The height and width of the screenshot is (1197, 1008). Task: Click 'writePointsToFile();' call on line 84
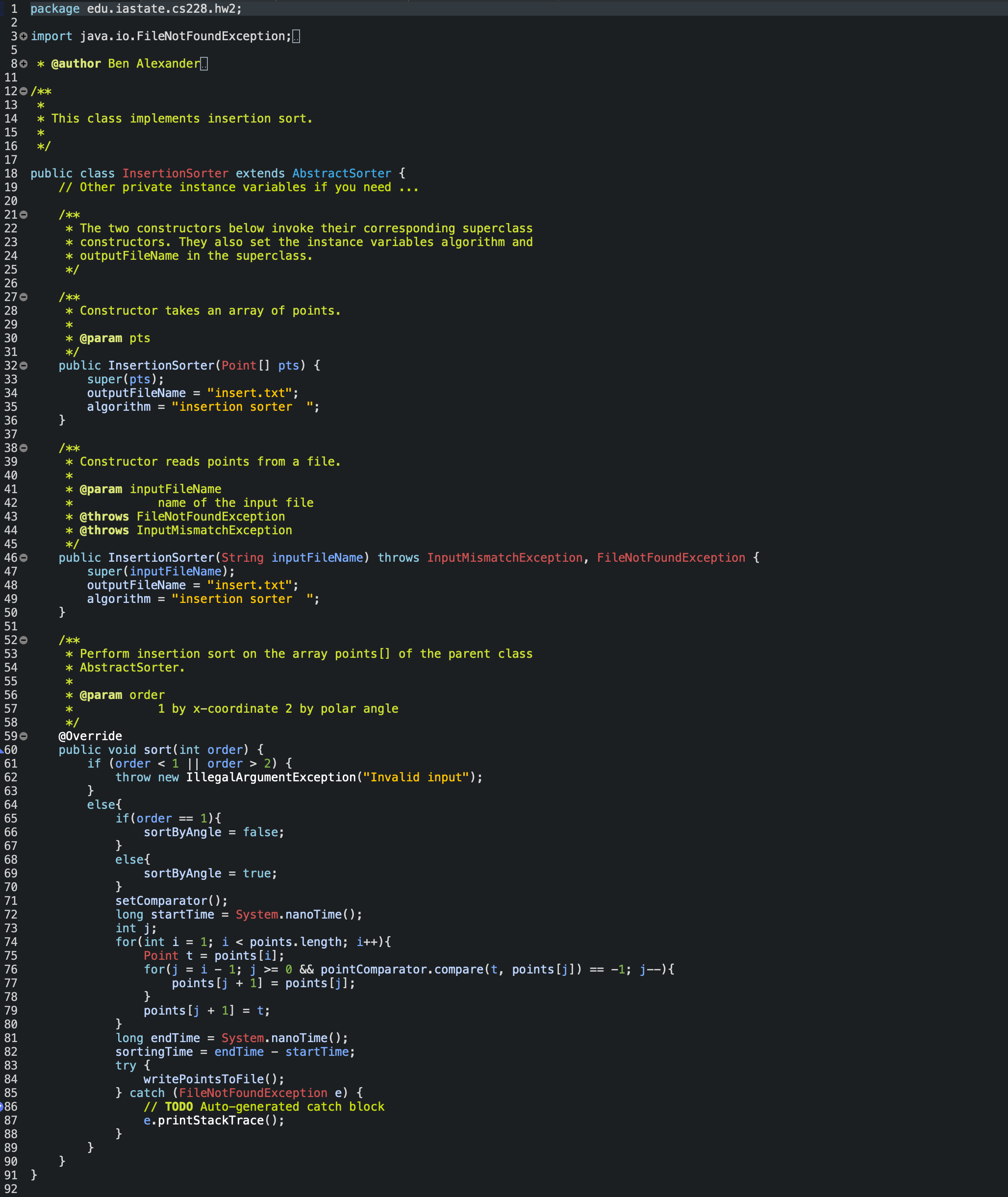tap(214, 1079)
